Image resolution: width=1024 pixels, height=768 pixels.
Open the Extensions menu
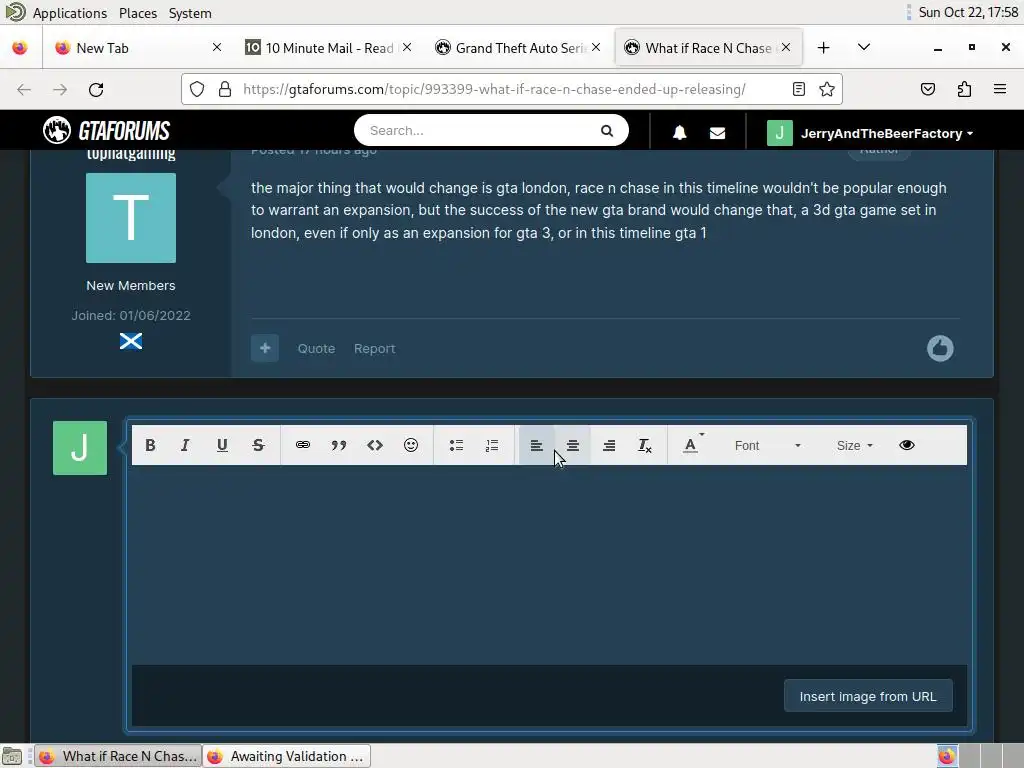tap(964, 89)
